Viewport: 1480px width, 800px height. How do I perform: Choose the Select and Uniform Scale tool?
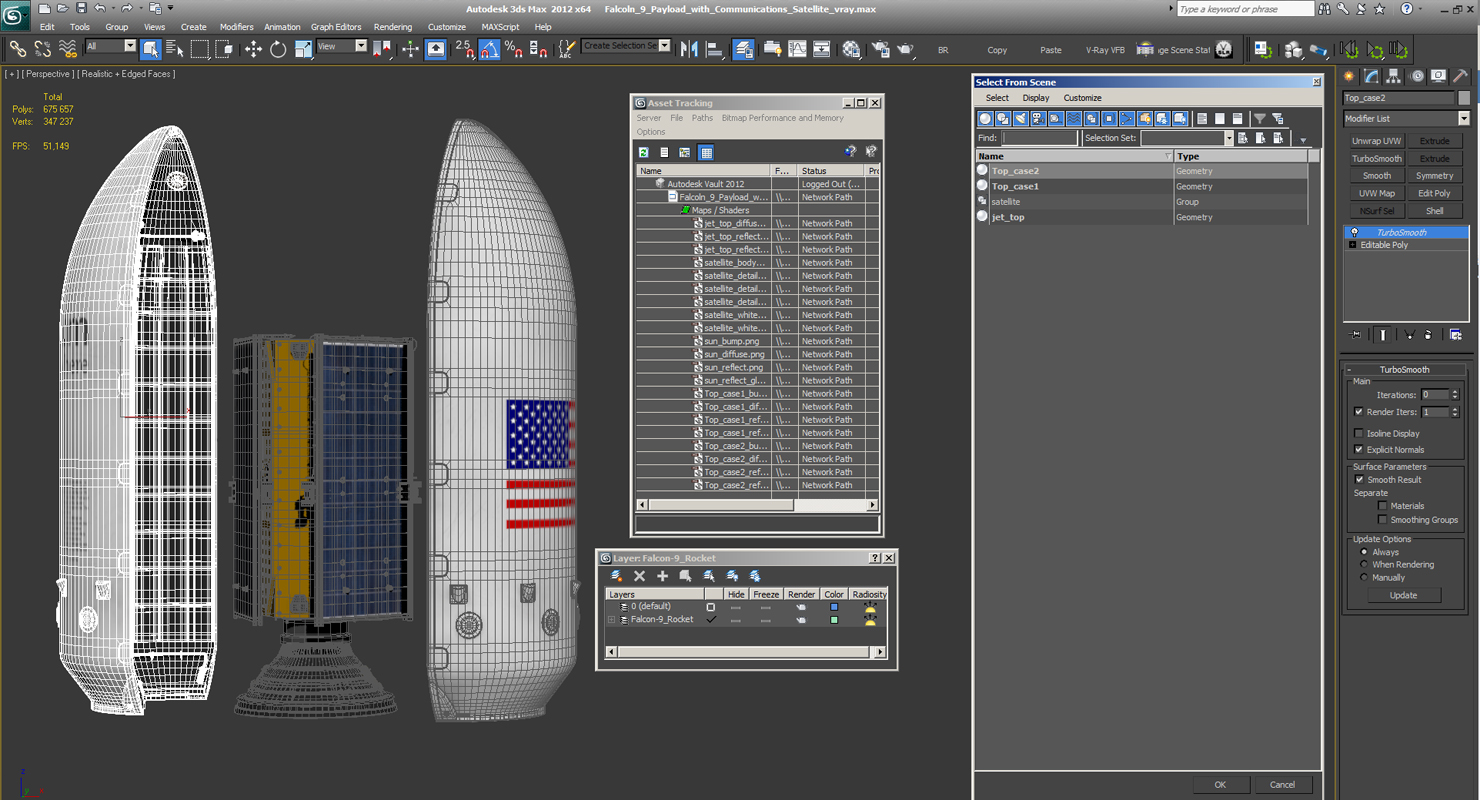[303, 49]
